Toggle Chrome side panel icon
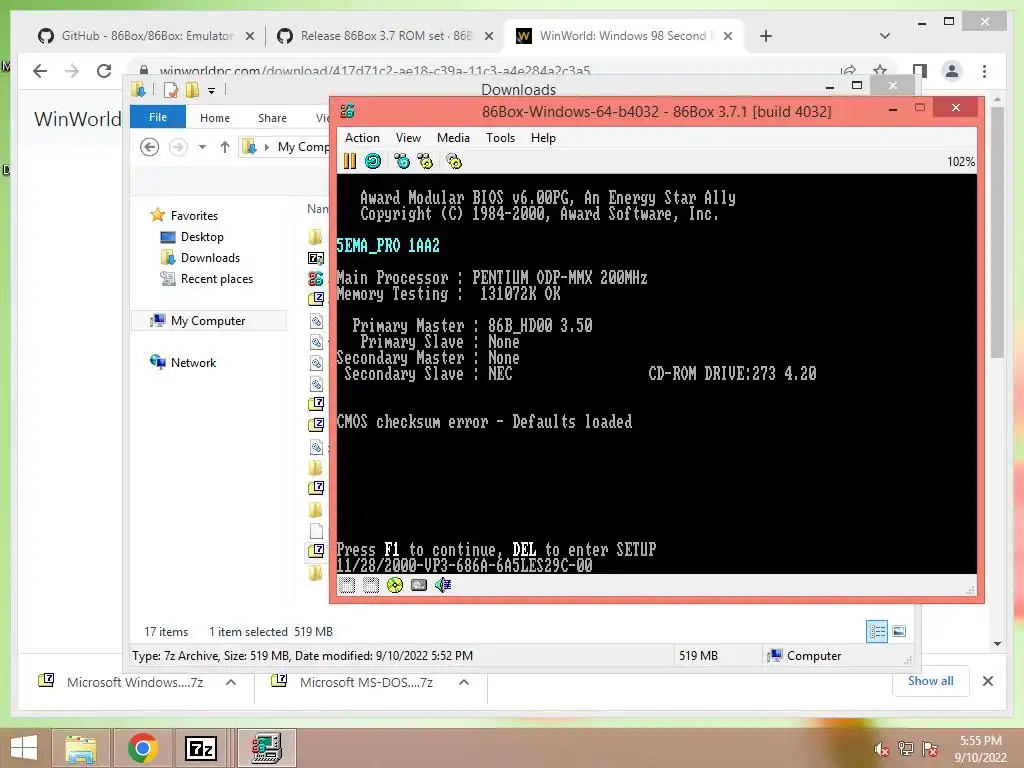 click(920, 71)
